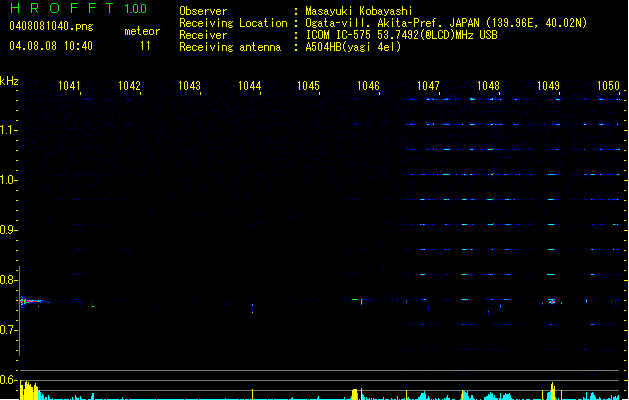Image resolution: width=629 pixels, height=400 pixels.
Task: Click the 1048 time axis marker
Action: pos(488,86)
